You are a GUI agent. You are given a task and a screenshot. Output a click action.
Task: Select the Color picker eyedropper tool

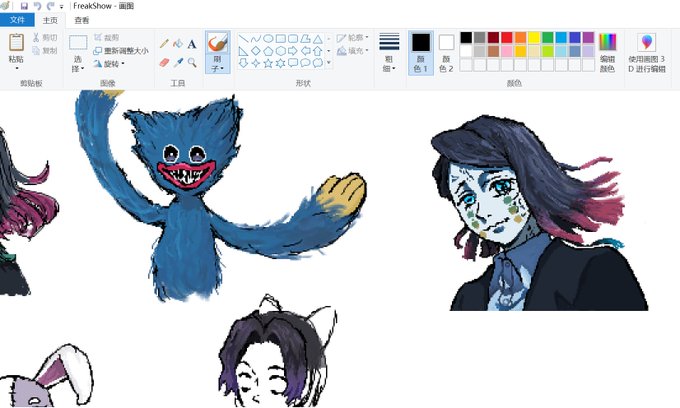click(178, 62)
